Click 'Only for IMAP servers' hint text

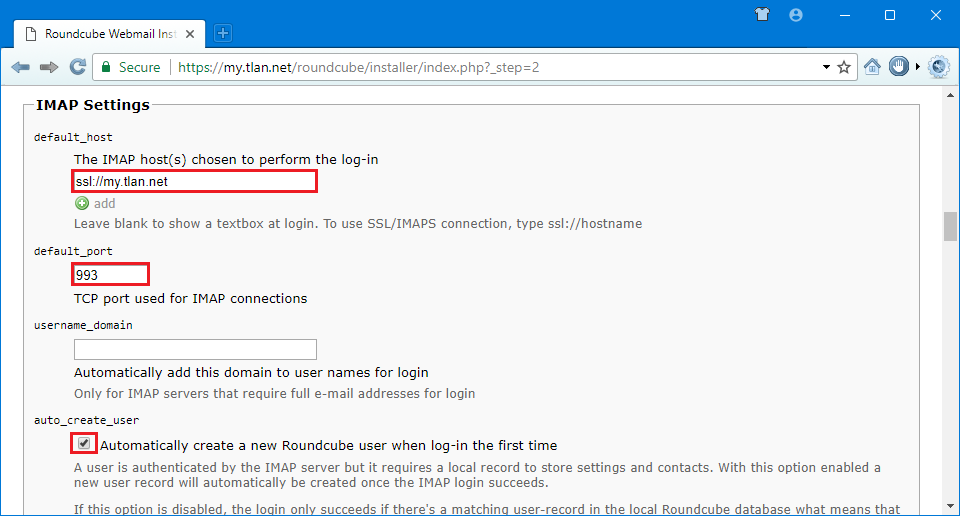point(274,394)
